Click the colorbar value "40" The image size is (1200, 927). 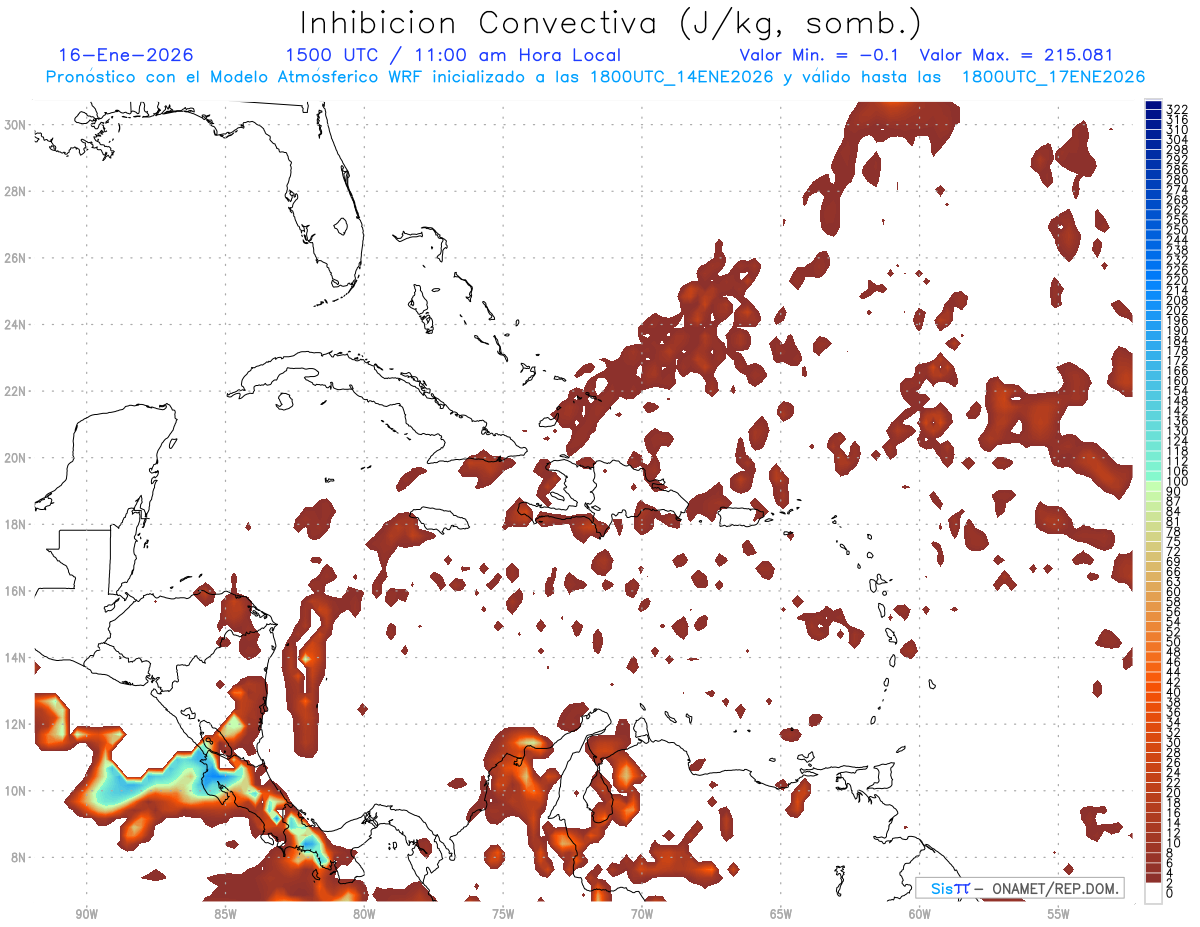(x=1173, y=692)
